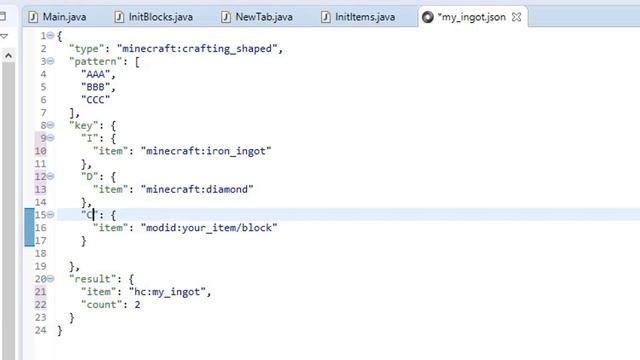640x360 pixels.
Task: Click the Java file icon on NewTab.java tab
Action: 226,17
